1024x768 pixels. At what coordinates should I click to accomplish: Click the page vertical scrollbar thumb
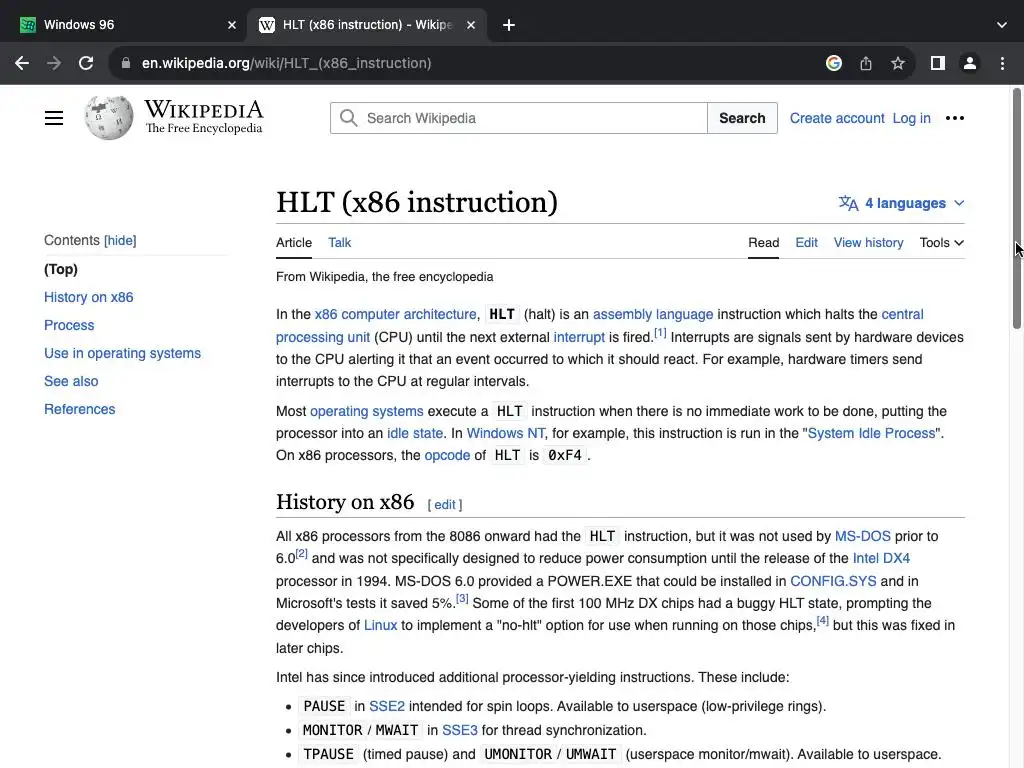point(1017,209)
